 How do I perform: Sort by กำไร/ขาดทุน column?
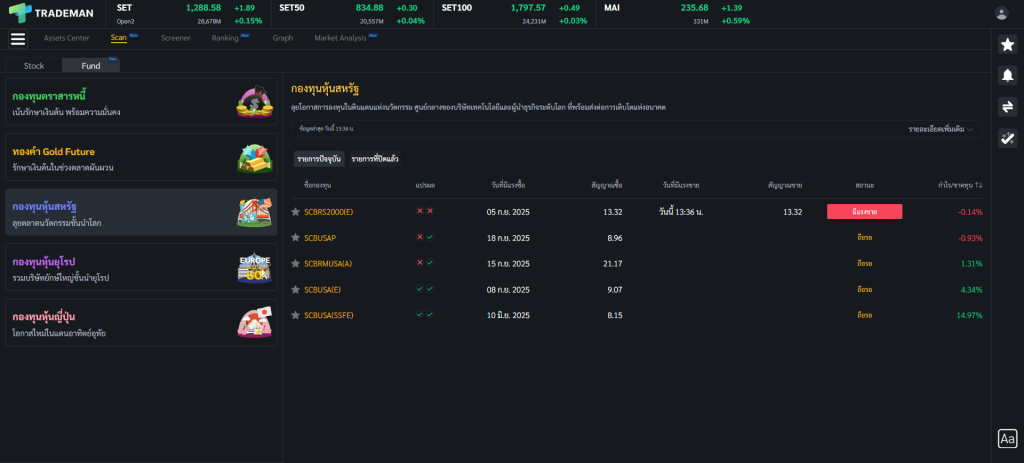pyautogui.click(x=959, y=185)
